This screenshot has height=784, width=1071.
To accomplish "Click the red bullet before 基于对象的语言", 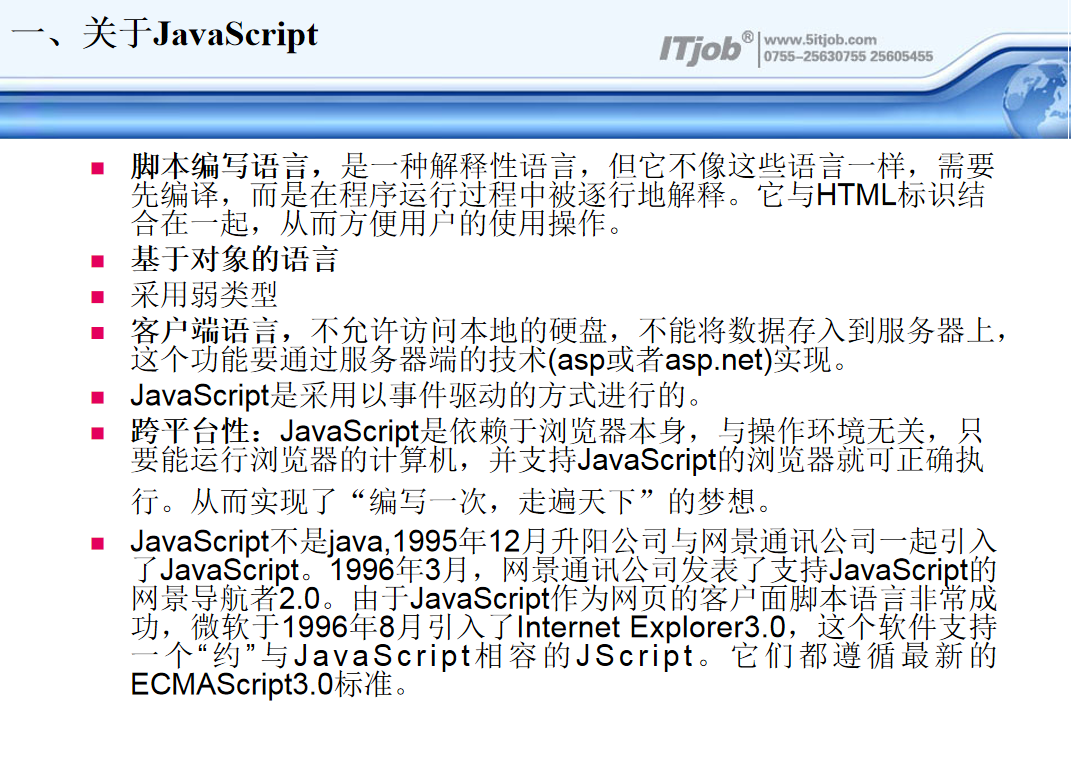I will 98,263.
